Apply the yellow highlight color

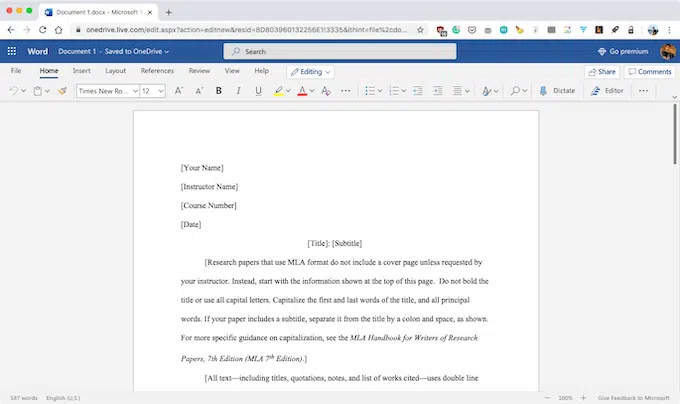click(278, 91)
